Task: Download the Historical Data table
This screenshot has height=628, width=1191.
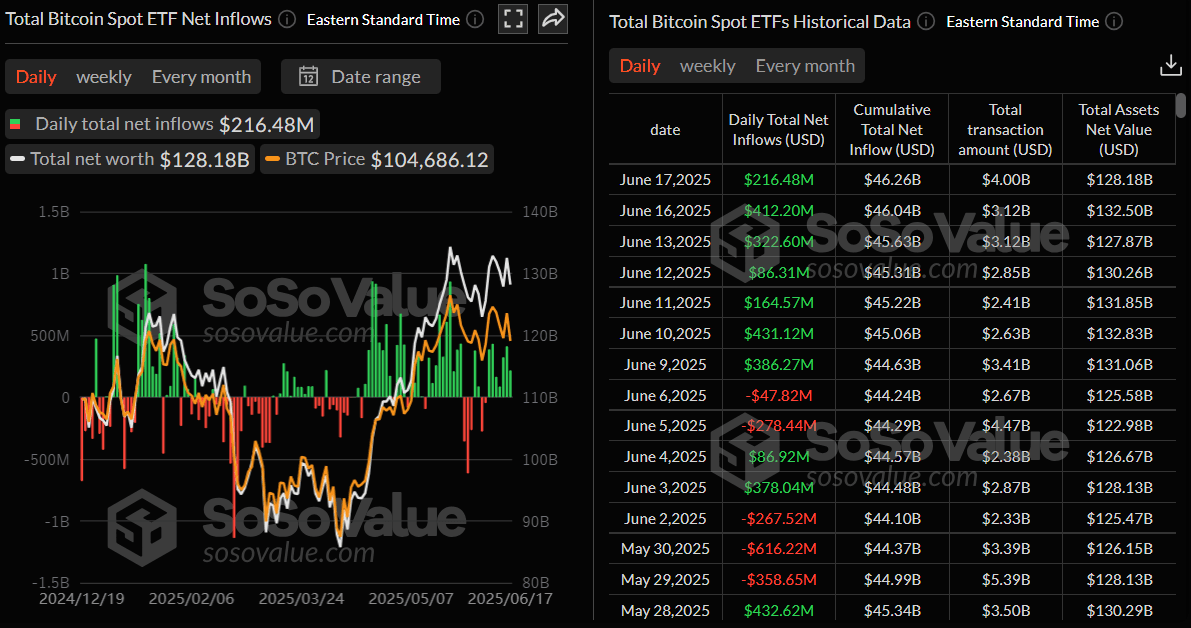Action: pyautogui.click(x=1170, y=64)
